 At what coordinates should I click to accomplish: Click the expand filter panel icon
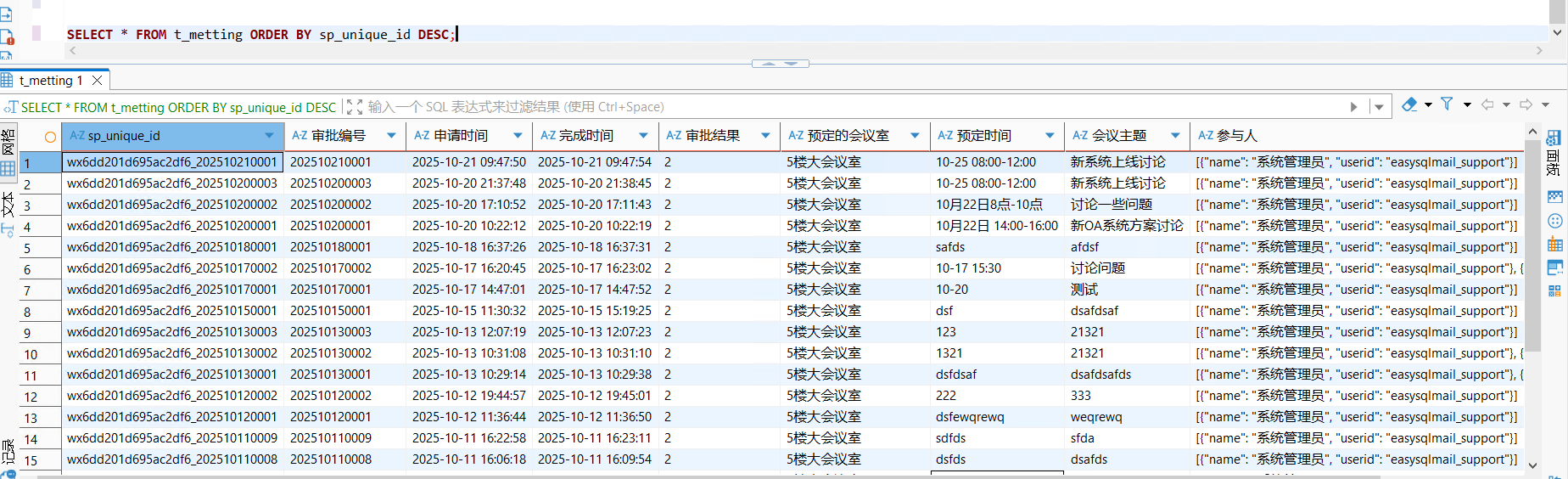(x=355, y=107)
